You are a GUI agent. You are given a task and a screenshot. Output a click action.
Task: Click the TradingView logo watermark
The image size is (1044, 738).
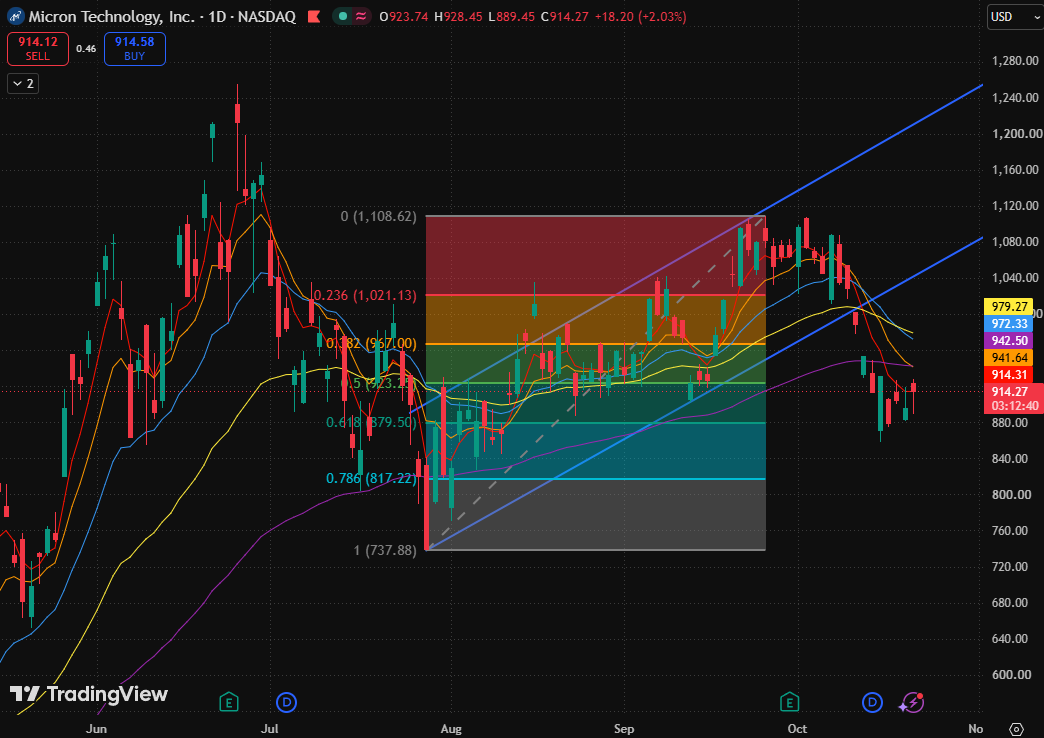coord(89,694)
